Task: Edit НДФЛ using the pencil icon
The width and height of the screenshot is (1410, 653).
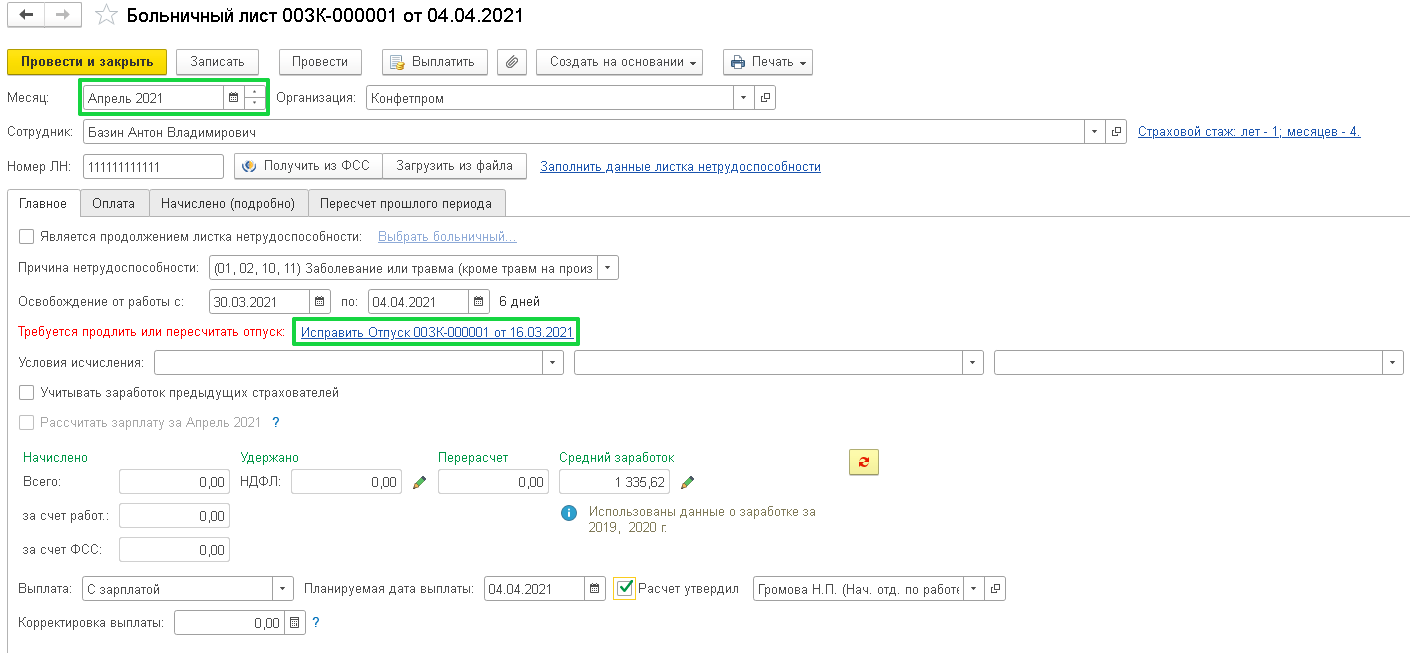Action: click(419, 483)
